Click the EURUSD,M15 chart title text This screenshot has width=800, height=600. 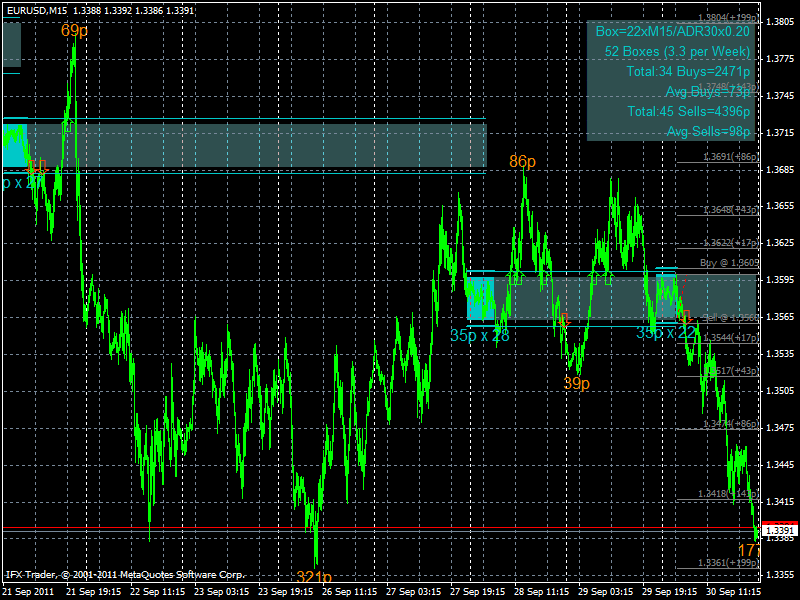coord(38,9)
